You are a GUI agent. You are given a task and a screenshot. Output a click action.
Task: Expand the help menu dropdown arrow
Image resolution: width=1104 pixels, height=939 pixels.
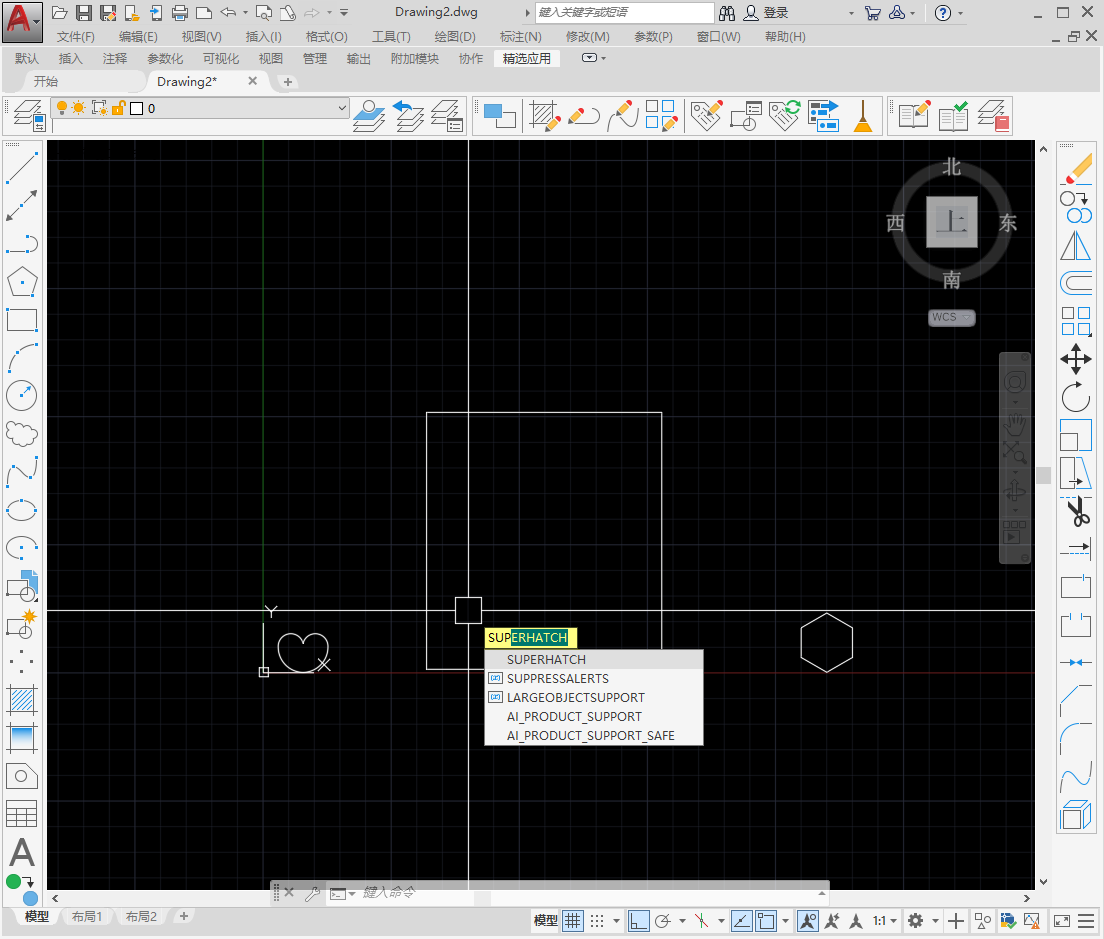[x=960, y=13]
